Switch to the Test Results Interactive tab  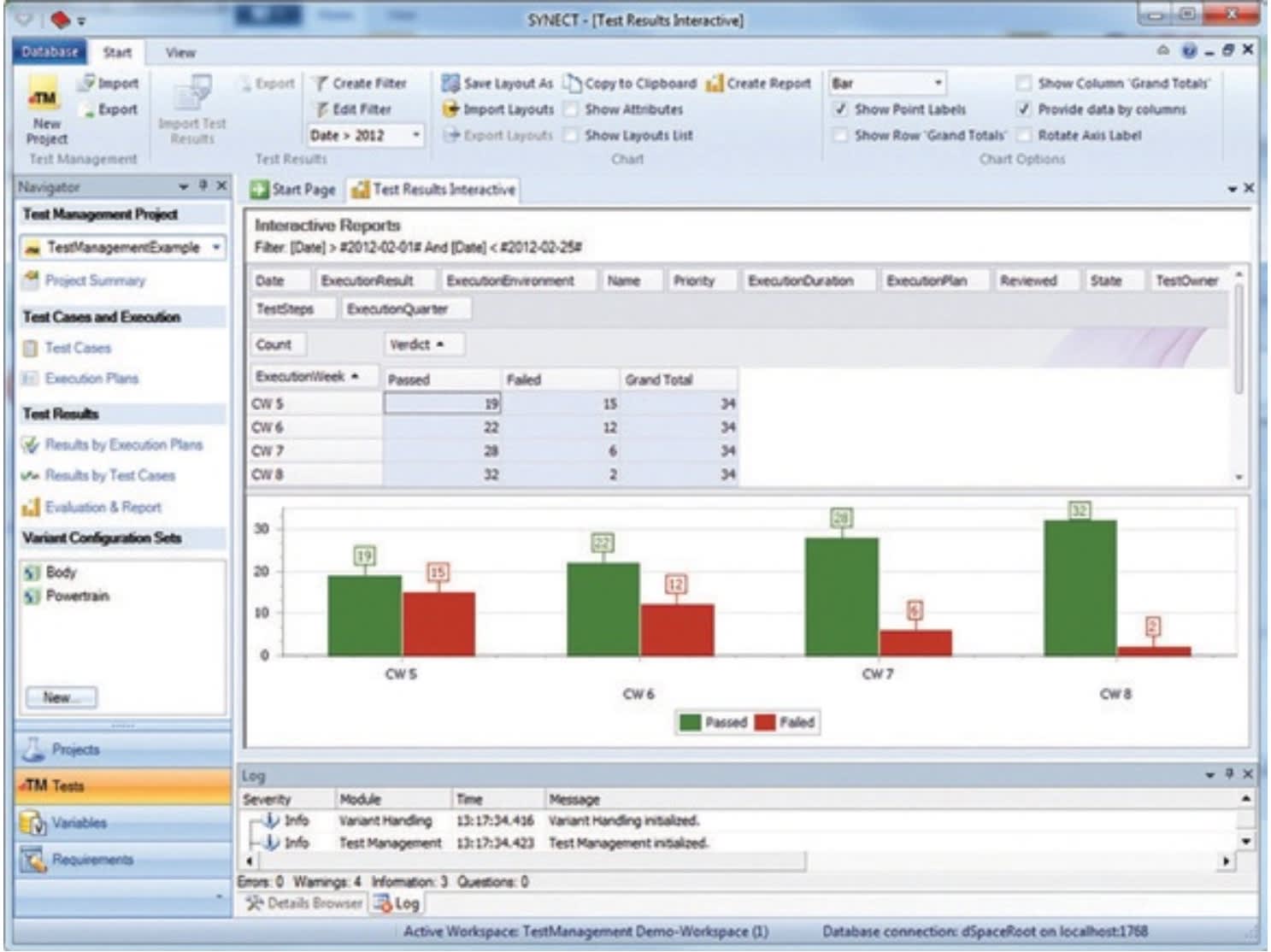tap(433, 190)
